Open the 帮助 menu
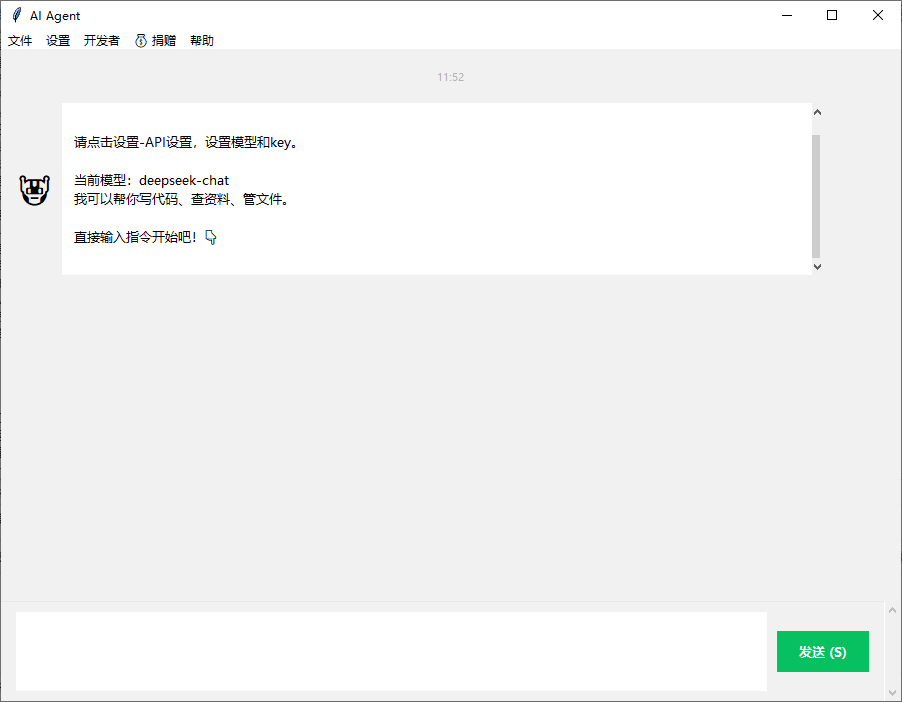 (x=200, y=40)
